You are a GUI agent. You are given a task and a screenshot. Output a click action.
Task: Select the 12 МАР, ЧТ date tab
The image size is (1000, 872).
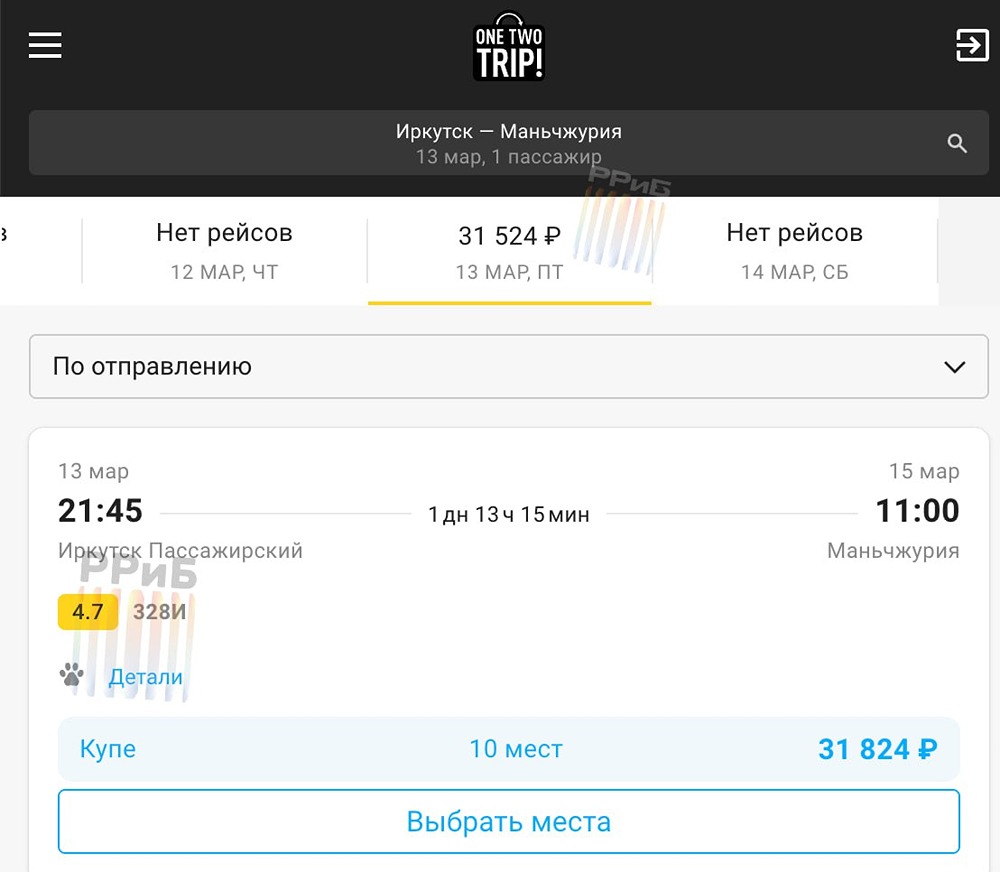click(224, 250)
